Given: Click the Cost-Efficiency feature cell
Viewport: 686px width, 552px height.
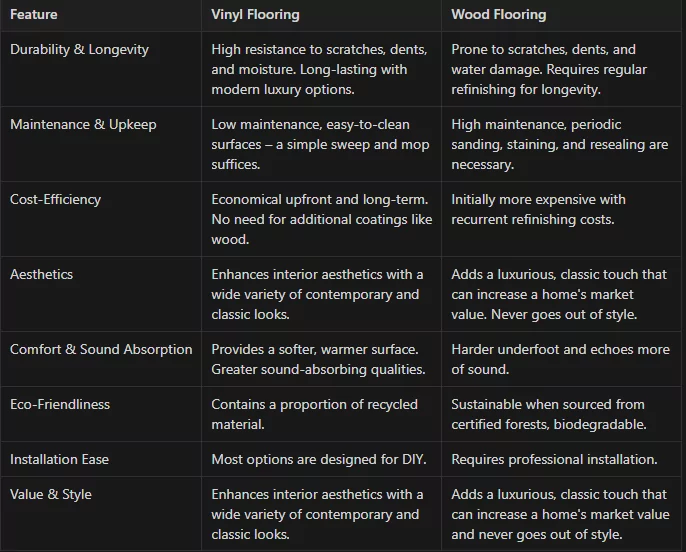Looking at the screenshot, I should click(55, 199).
